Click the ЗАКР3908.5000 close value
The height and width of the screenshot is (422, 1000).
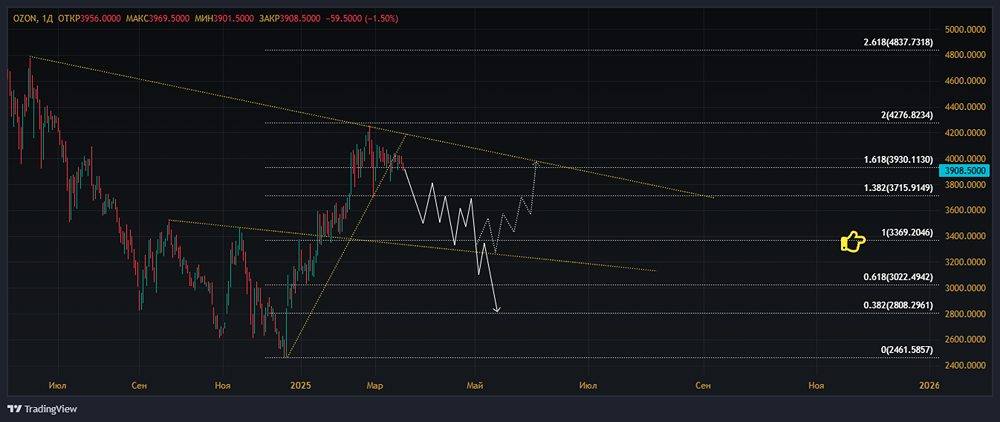291,19
